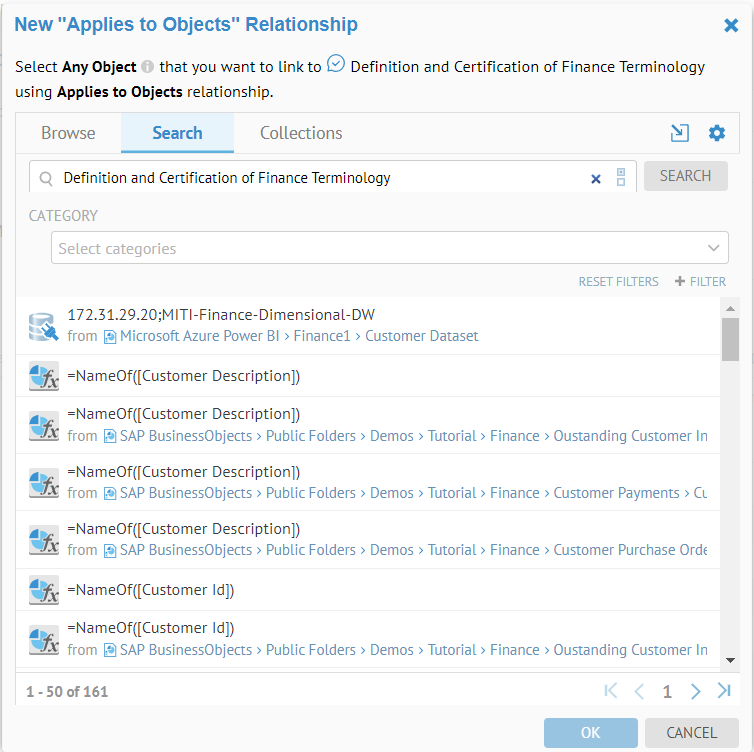Click inside the search input field

(320, 178)
